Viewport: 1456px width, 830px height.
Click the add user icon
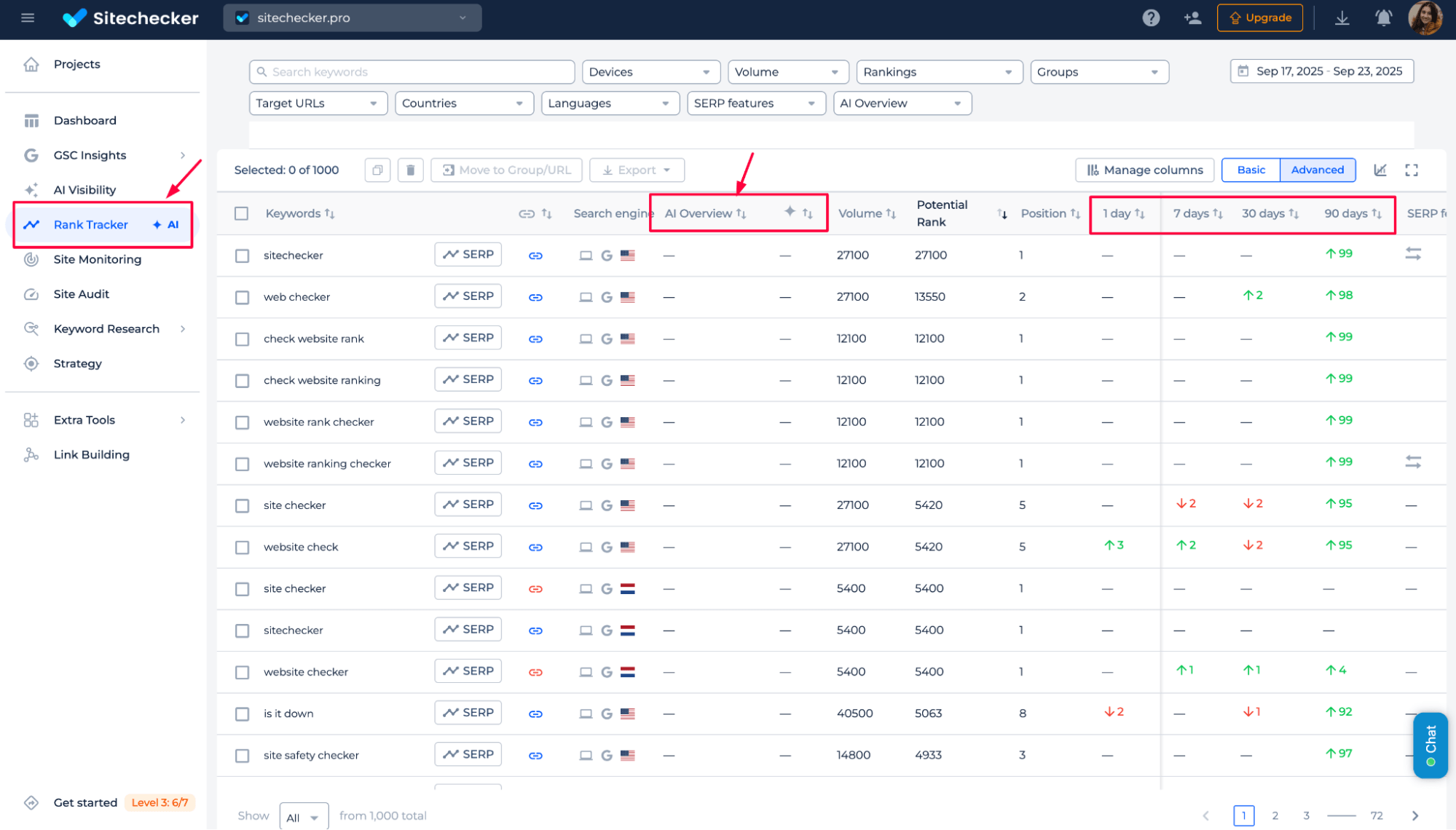[x=1192, y=17]
